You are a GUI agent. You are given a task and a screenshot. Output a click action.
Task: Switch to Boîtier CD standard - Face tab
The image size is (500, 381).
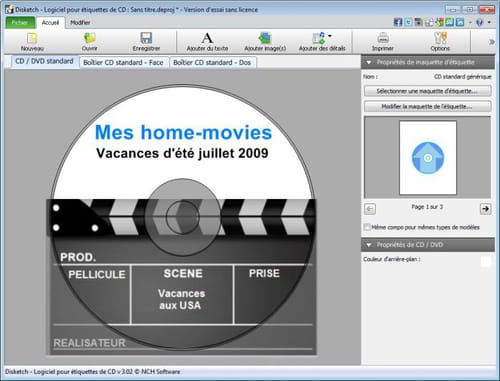click(123, 63)
